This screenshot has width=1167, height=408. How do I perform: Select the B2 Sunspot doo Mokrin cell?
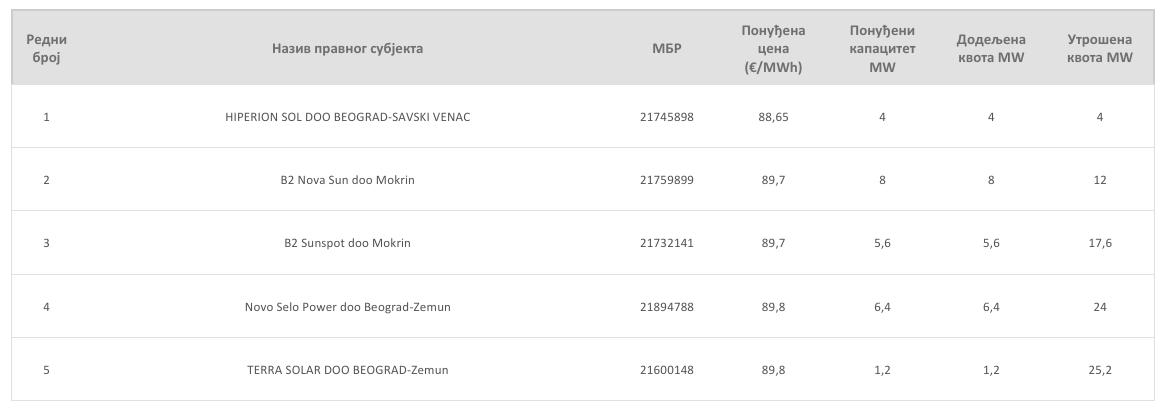tap(347, 243)
